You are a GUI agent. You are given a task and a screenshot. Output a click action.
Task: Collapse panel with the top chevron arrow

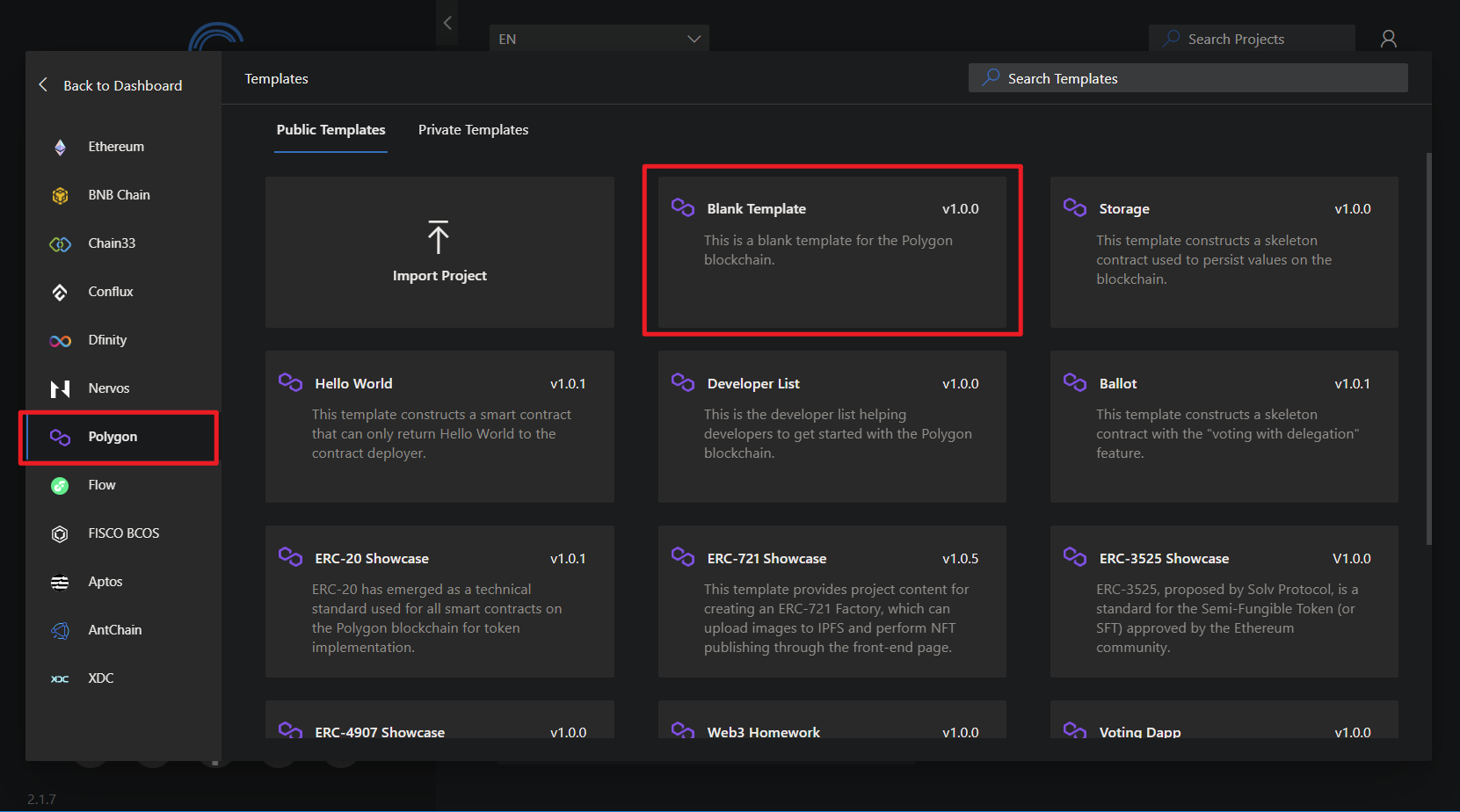pyautogui.click(x=447, y=23)
